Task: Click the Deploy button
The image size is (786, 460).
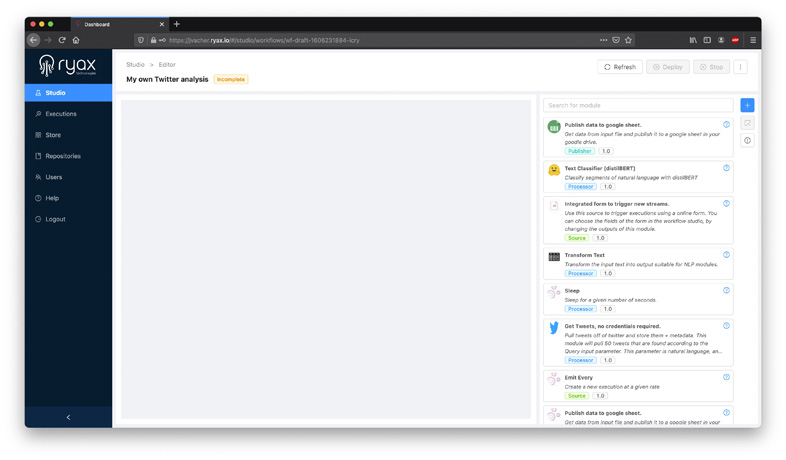Action: coord(667,67)
